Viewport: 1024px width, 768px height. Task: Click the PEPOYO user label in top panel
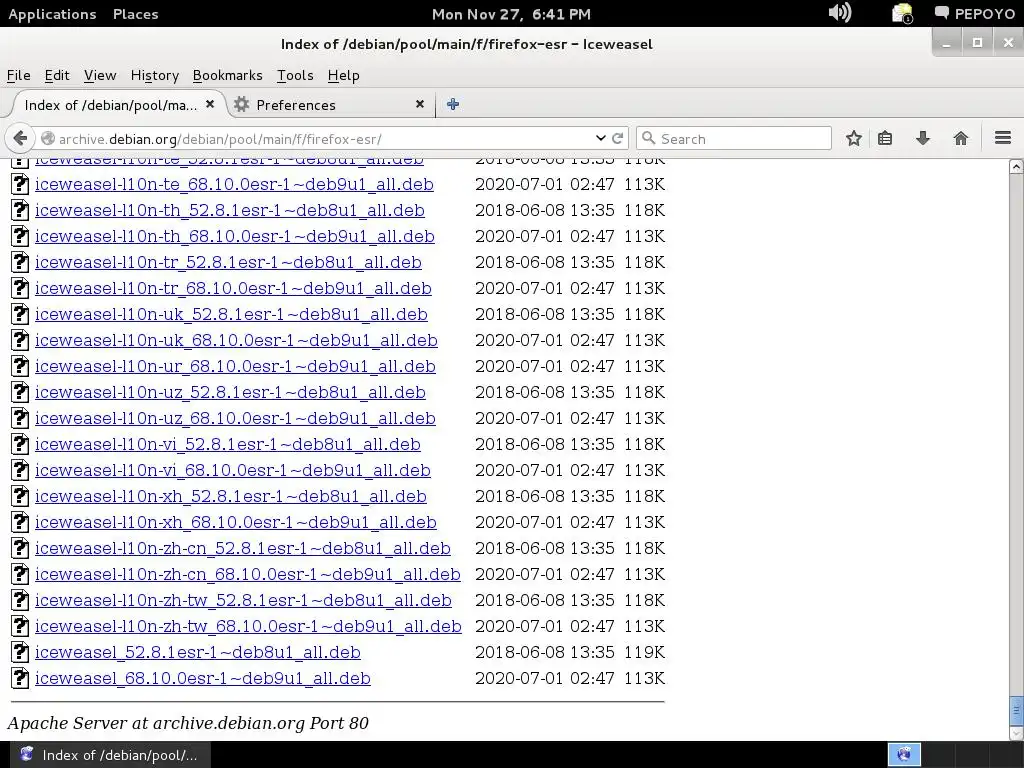coord(985,14)
